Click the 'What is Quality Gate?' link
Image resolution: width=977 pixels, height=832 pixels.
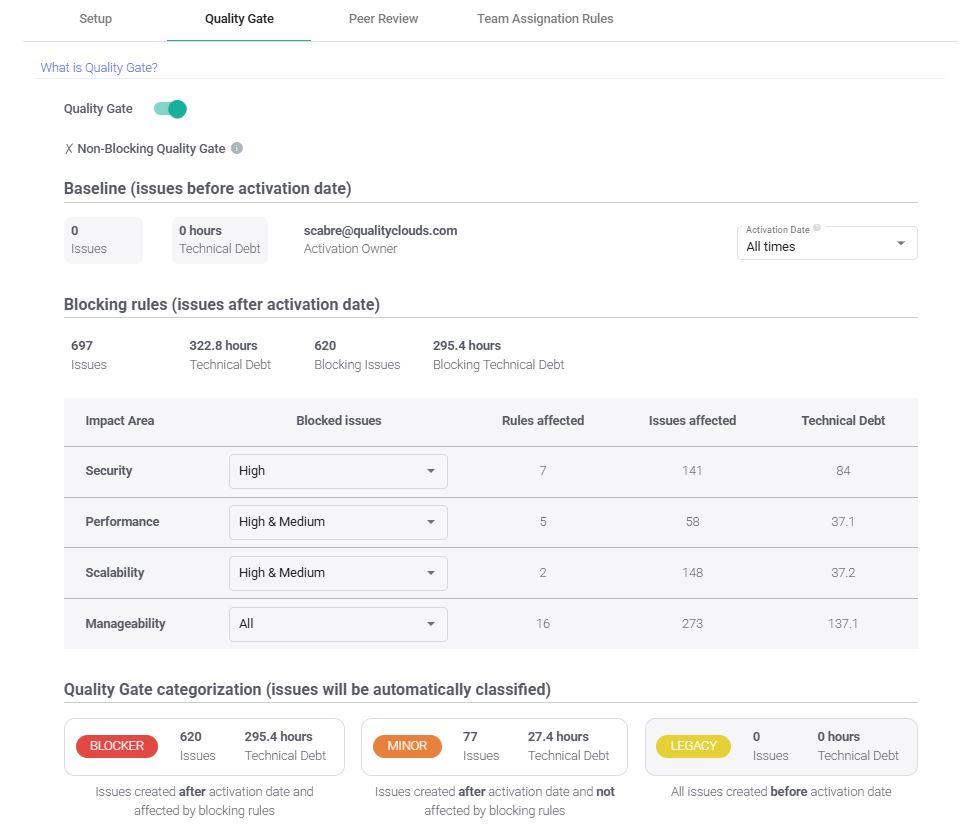coord(99,68)
